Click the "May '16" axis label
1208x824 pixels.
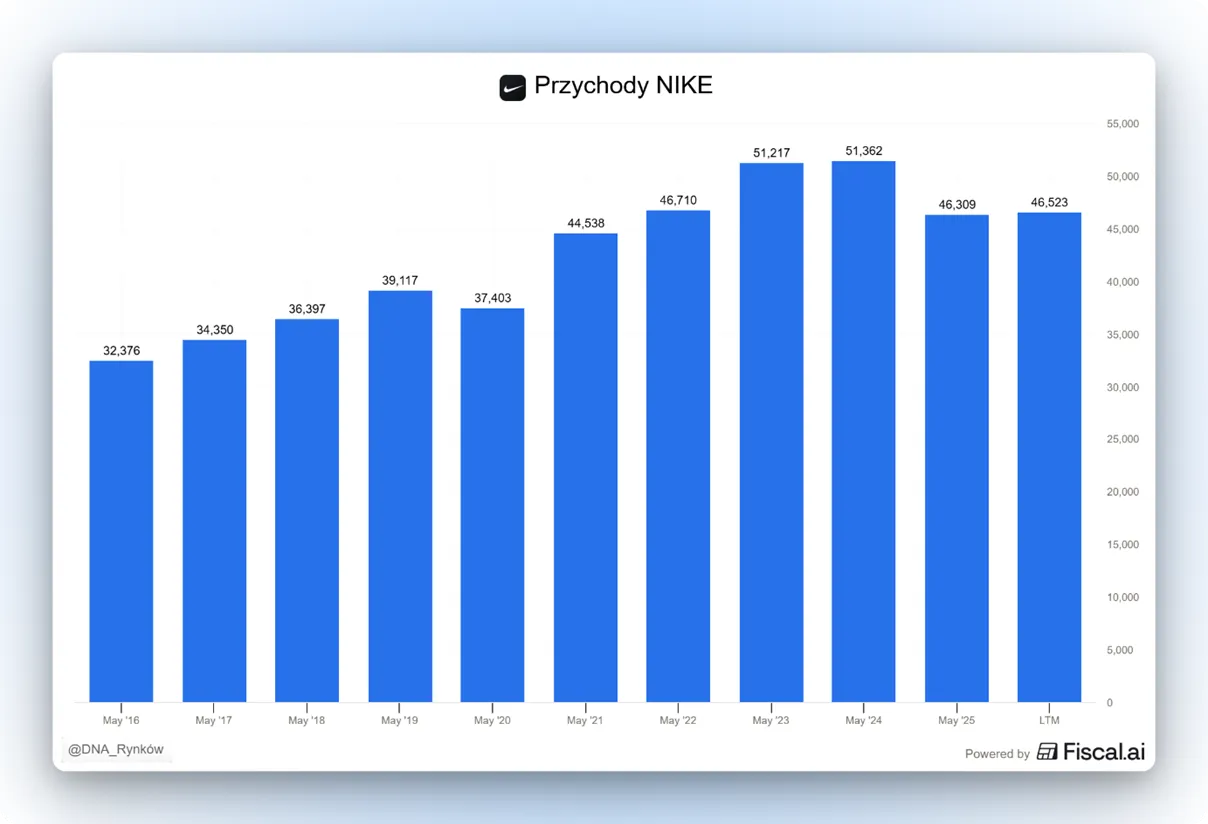(121, 720)
